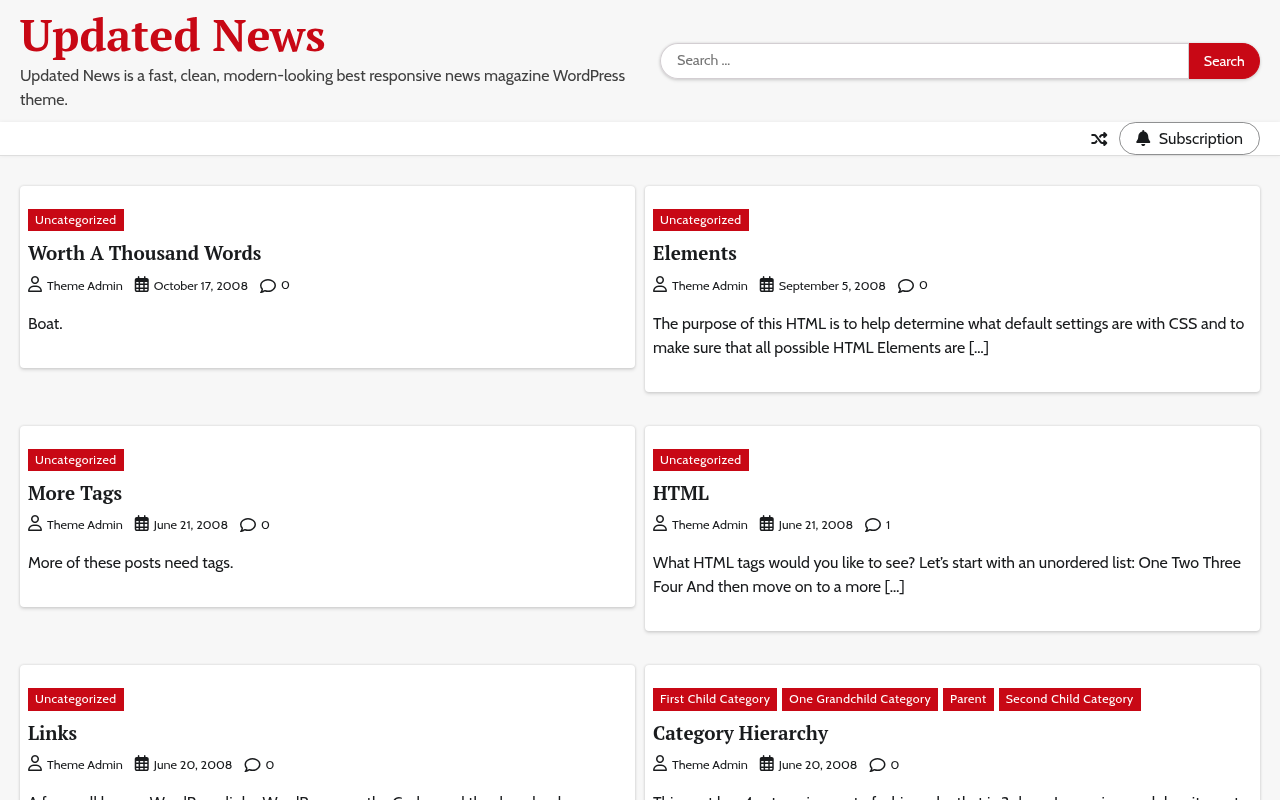Open the Category Hierarchy post title
This screenshot has height=800, width=1280.
[x=740, y=733]
